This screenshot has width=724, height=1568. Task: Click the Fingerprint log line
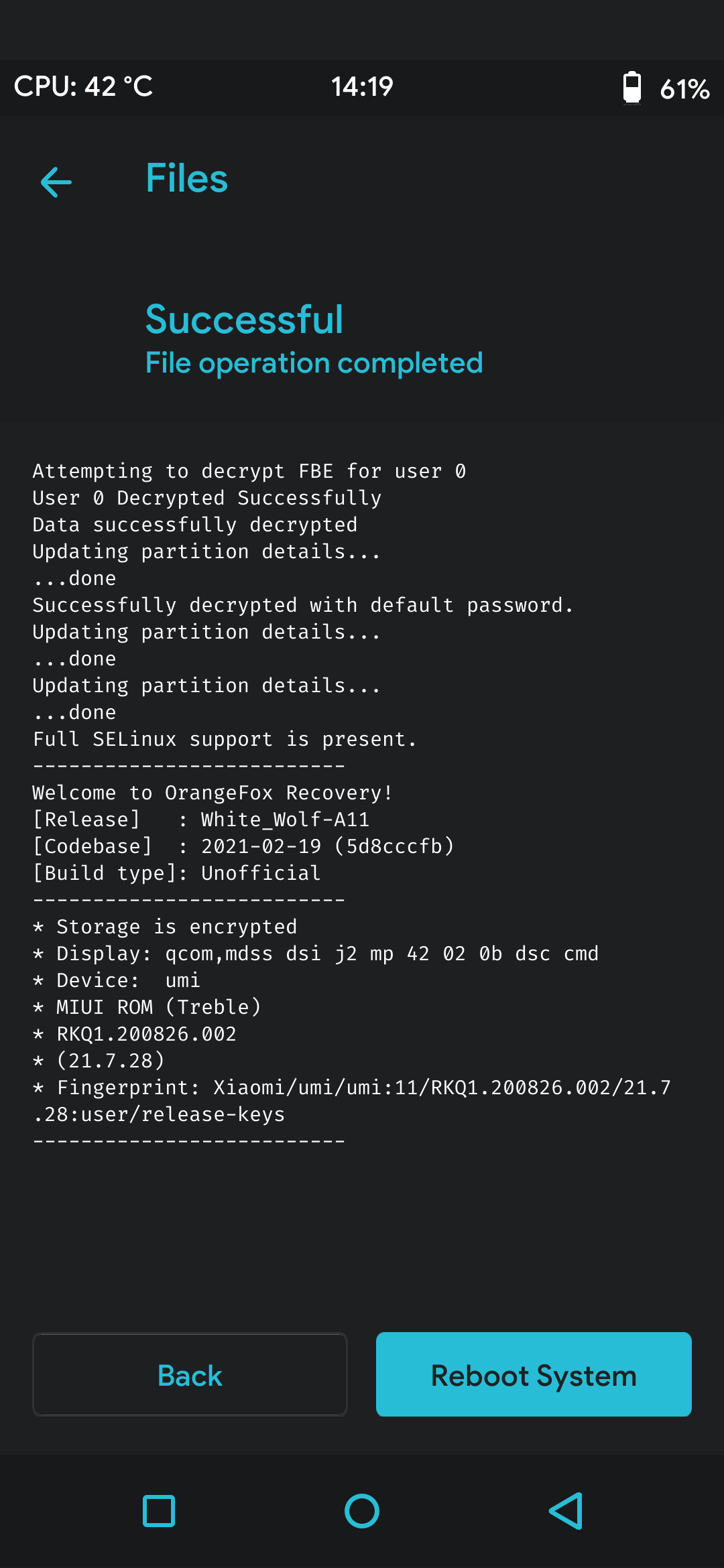(352, 1101)
